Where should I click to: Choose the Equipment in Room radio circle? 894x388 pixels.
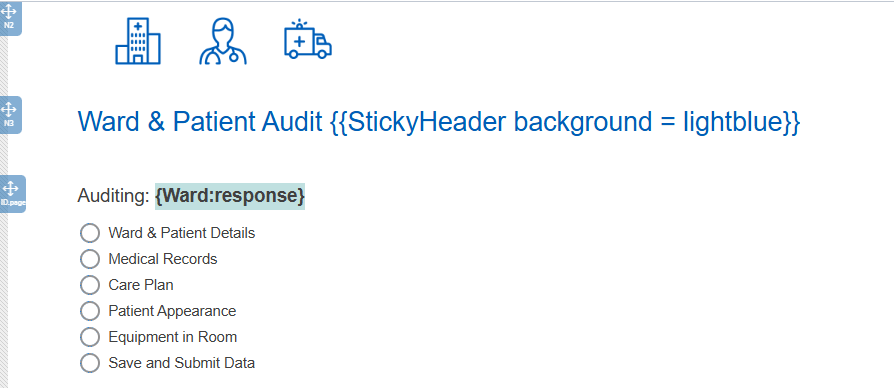tap(90, 337)
